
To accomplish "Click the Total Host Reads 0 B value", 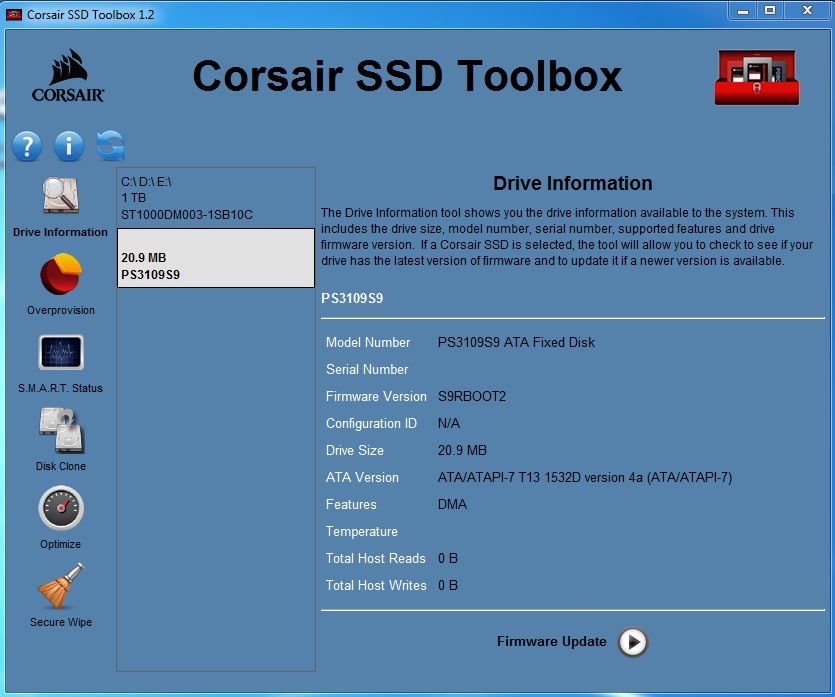I will click(x=448, y=559).
